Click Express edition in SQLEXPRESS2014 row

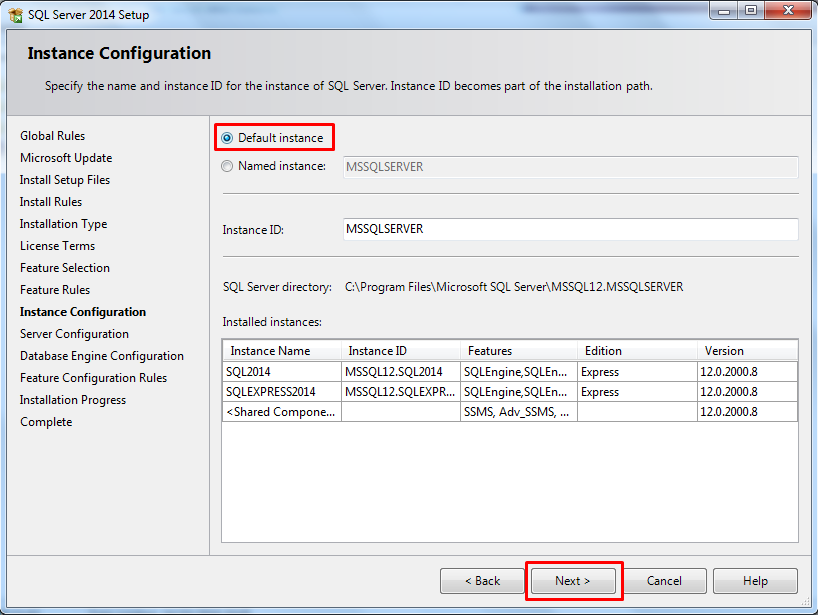click(x=637, y=392)
